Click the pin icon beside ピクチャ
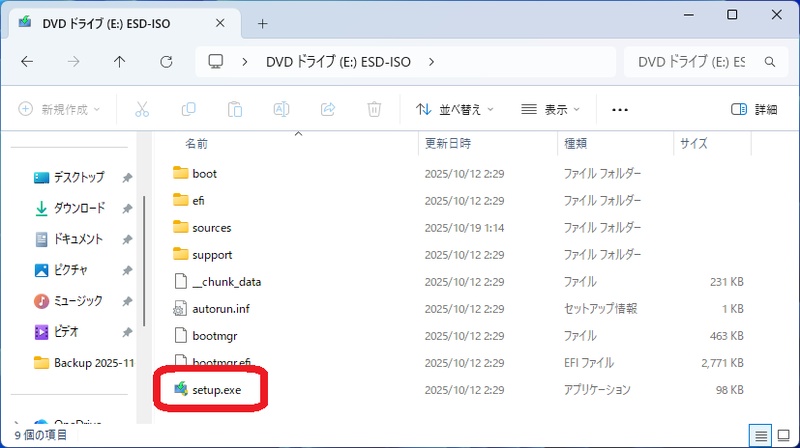 pyautogui.click(x=127, y=270)
